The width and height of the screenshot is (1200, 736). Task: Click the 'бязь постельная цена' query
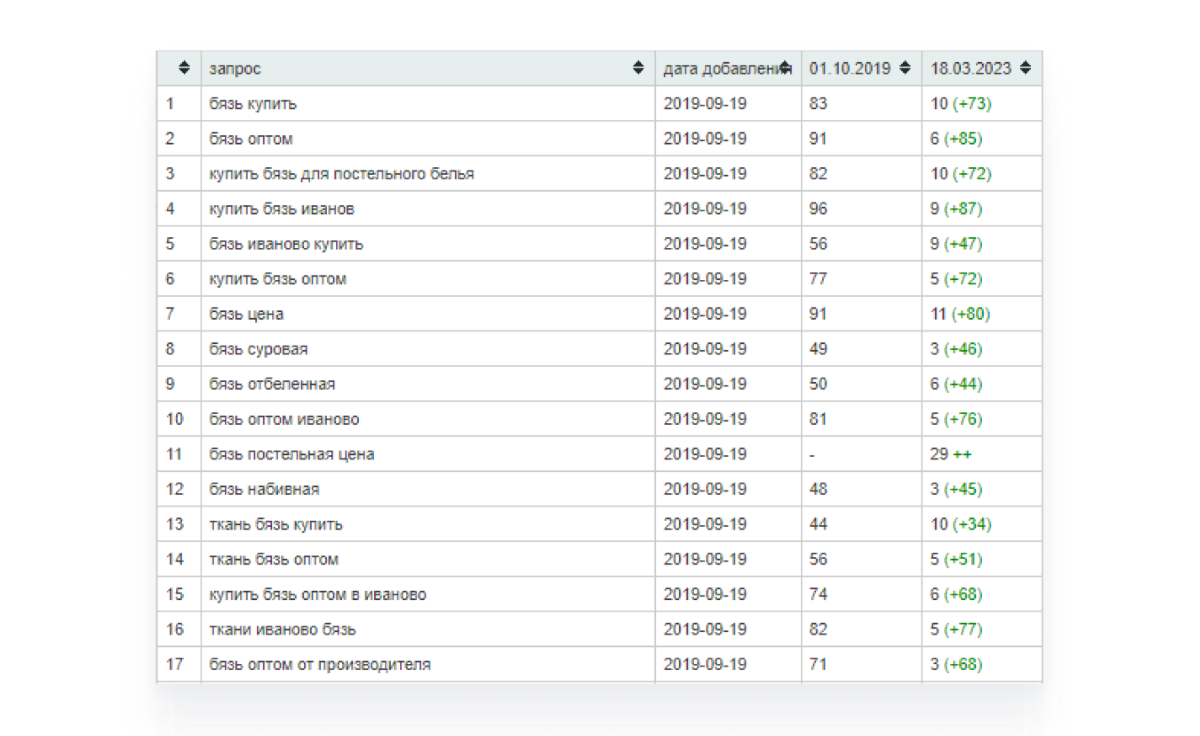[292, 454]
